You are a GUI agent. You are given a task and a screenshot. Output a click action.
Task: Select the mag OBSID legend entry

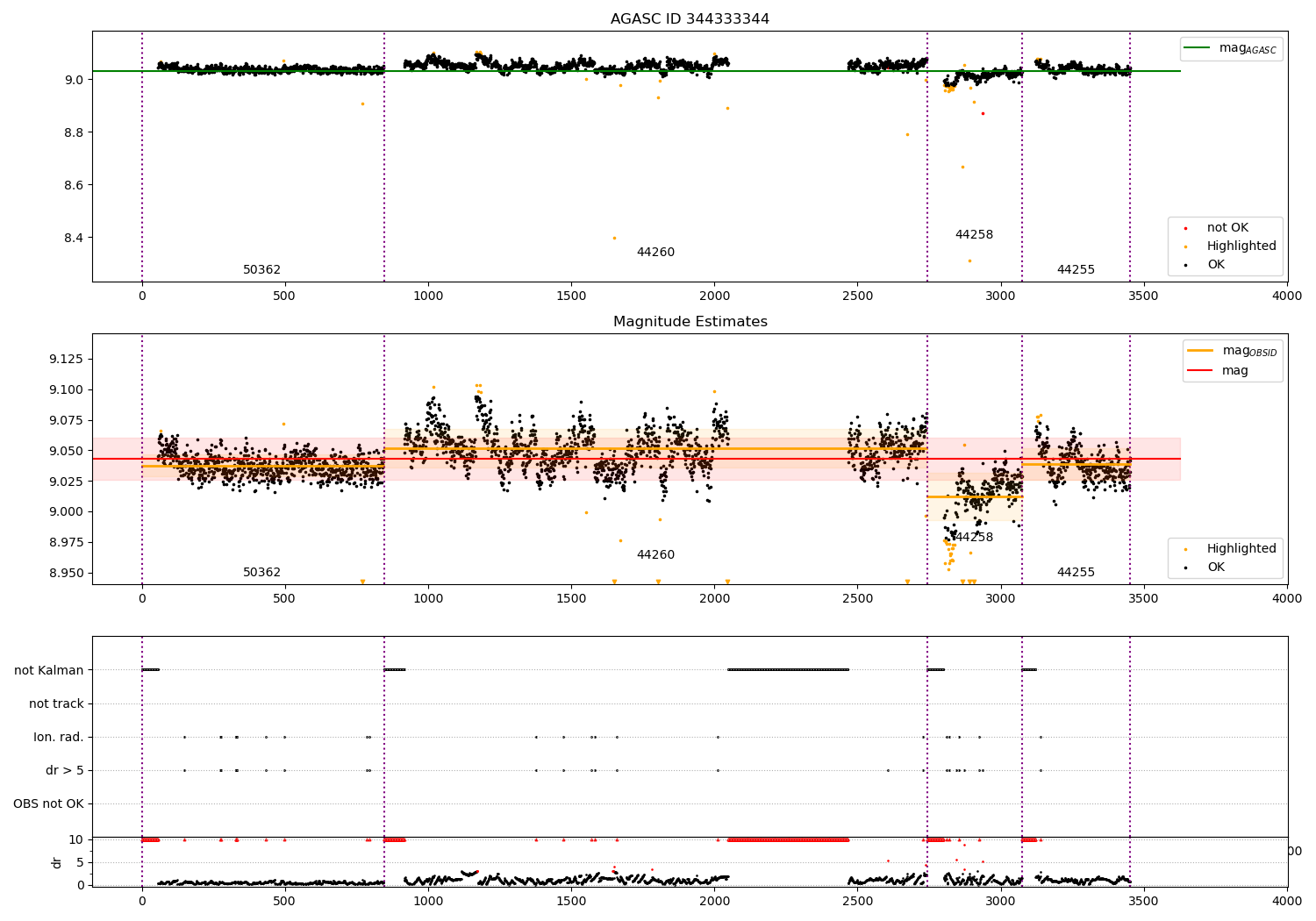click(x=1232, y=351)
